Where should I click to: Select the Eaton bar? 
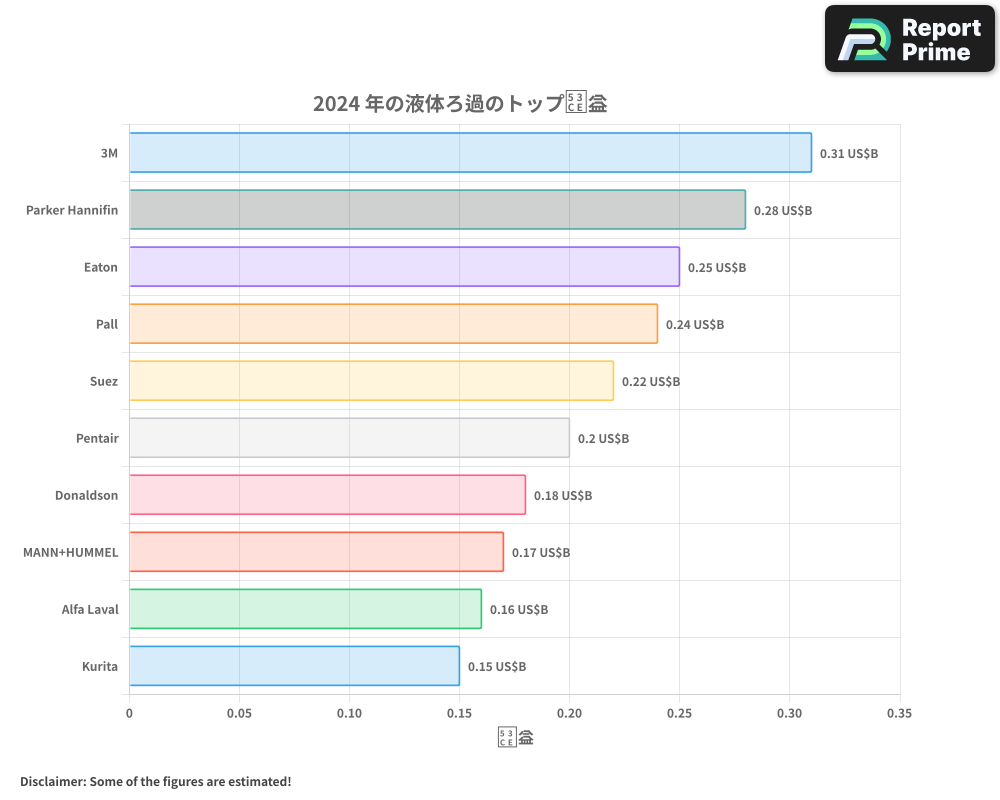(400, 267)
